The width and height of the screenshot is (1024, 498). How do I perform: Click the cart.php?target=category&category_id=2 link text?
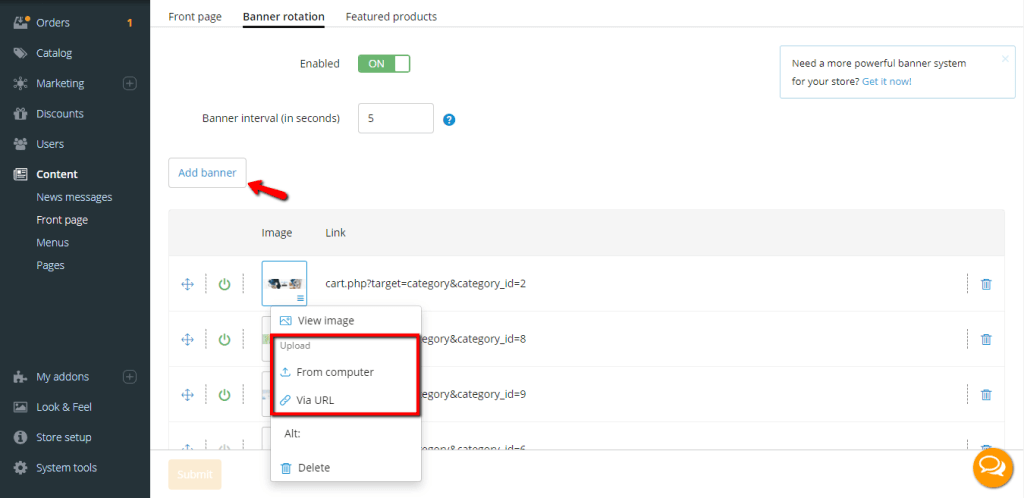pyautogui.click(x=426, y=284)
